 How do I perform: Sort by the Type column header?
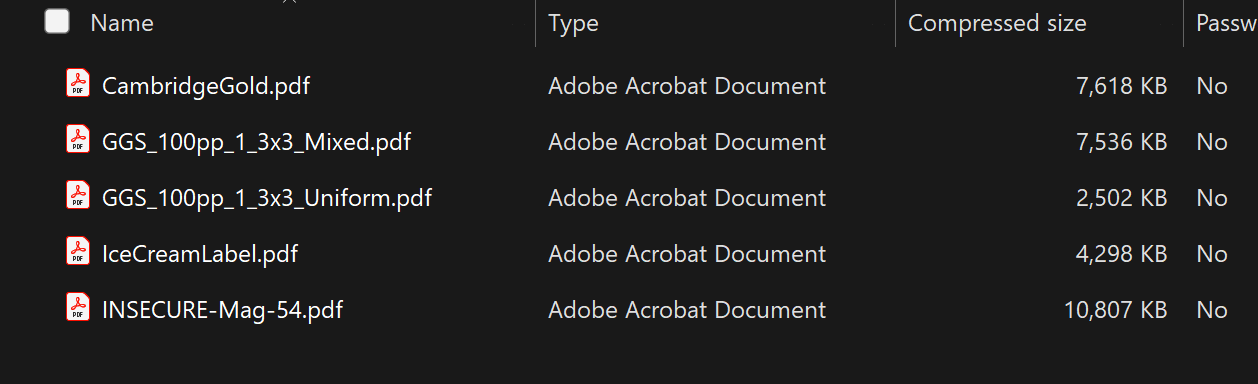[x=573, y=23]
